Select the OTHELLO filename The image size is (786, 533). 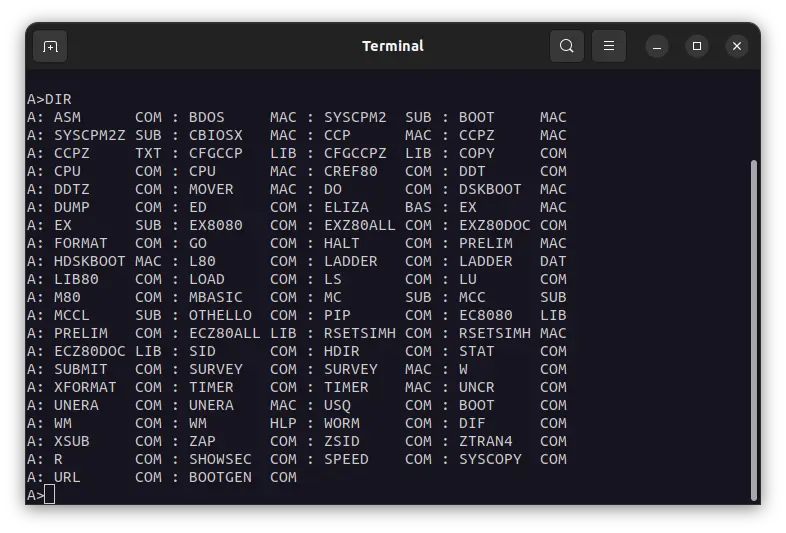tap(220, 315)
